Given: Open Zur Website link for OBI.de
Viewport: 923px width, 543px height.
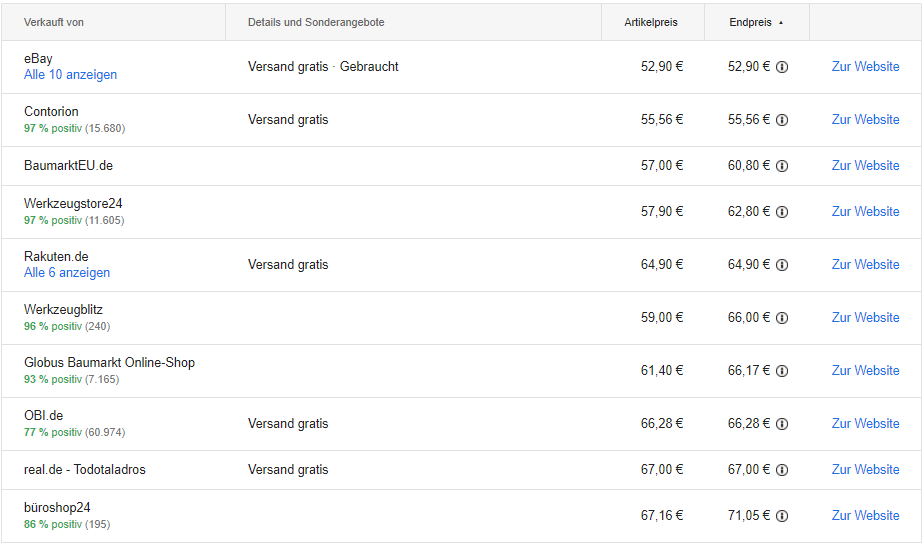Looking at the screenshot, I should click(865, 423).
